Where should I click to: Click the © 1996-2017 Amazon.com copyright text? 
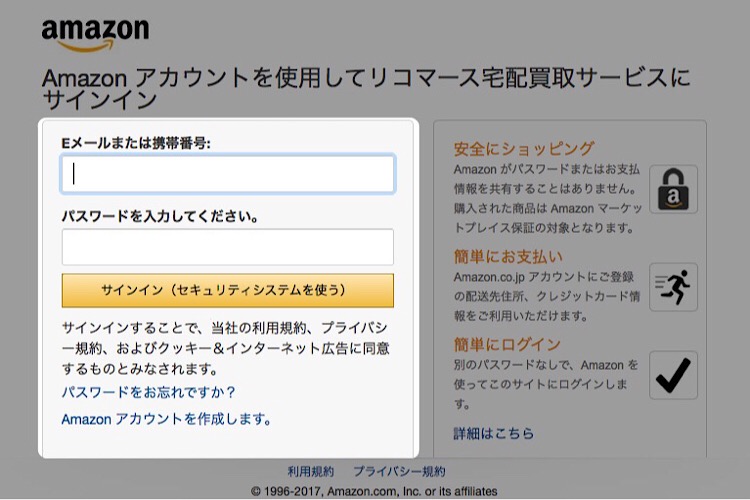click(x=374, y=491)
